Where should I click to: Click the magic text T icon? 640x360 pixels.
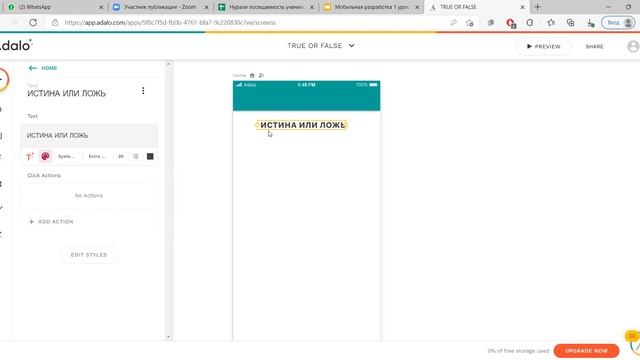coord(30,156)
